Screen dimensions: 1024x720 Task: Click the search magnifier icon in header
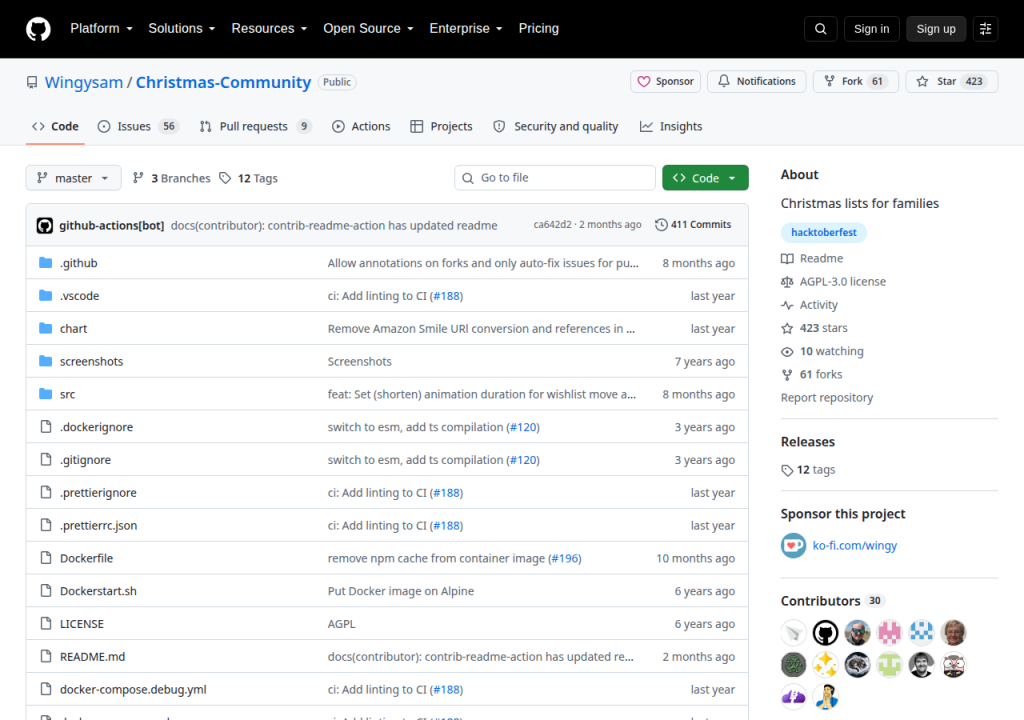click(820, 29)
